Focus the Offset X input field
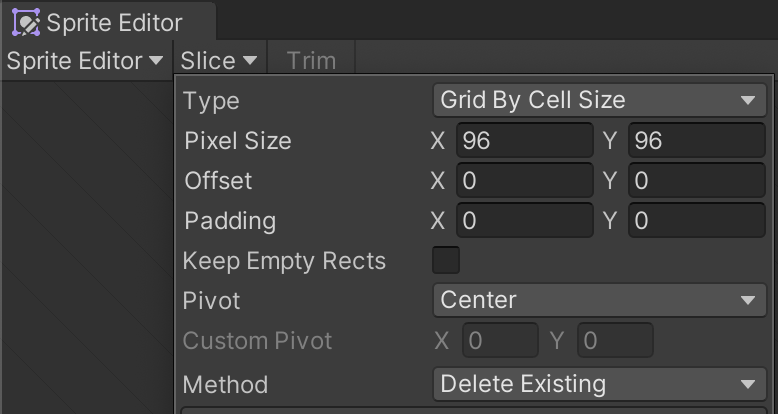Viewport: 778px width, 414px height. click(525, 180)
